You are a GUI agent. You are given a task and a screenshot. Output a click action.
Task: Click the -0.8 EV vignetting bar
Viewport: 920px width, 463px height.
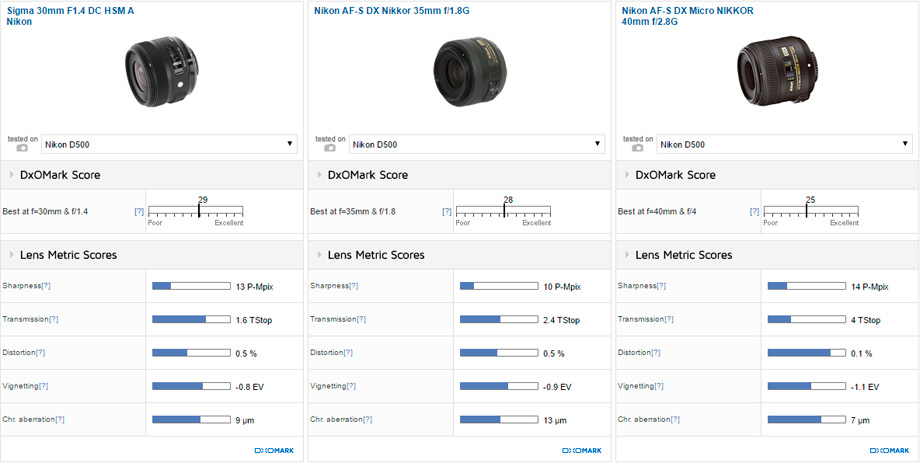click(x=191, y=386)
